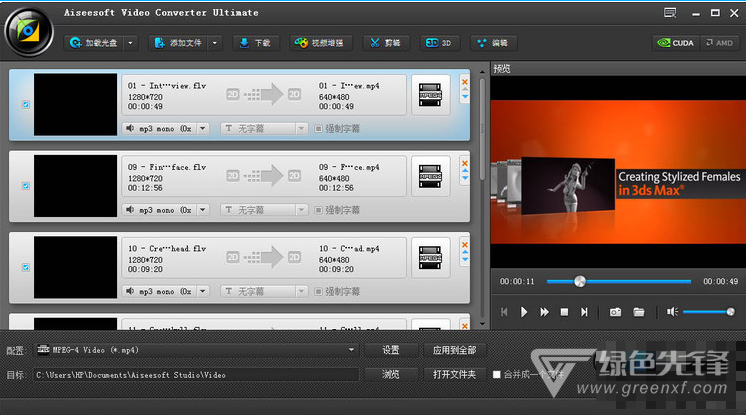
Task: Click the 应用到全部 apply to all button
Action: pyautogui.click(x=454, y=350)
